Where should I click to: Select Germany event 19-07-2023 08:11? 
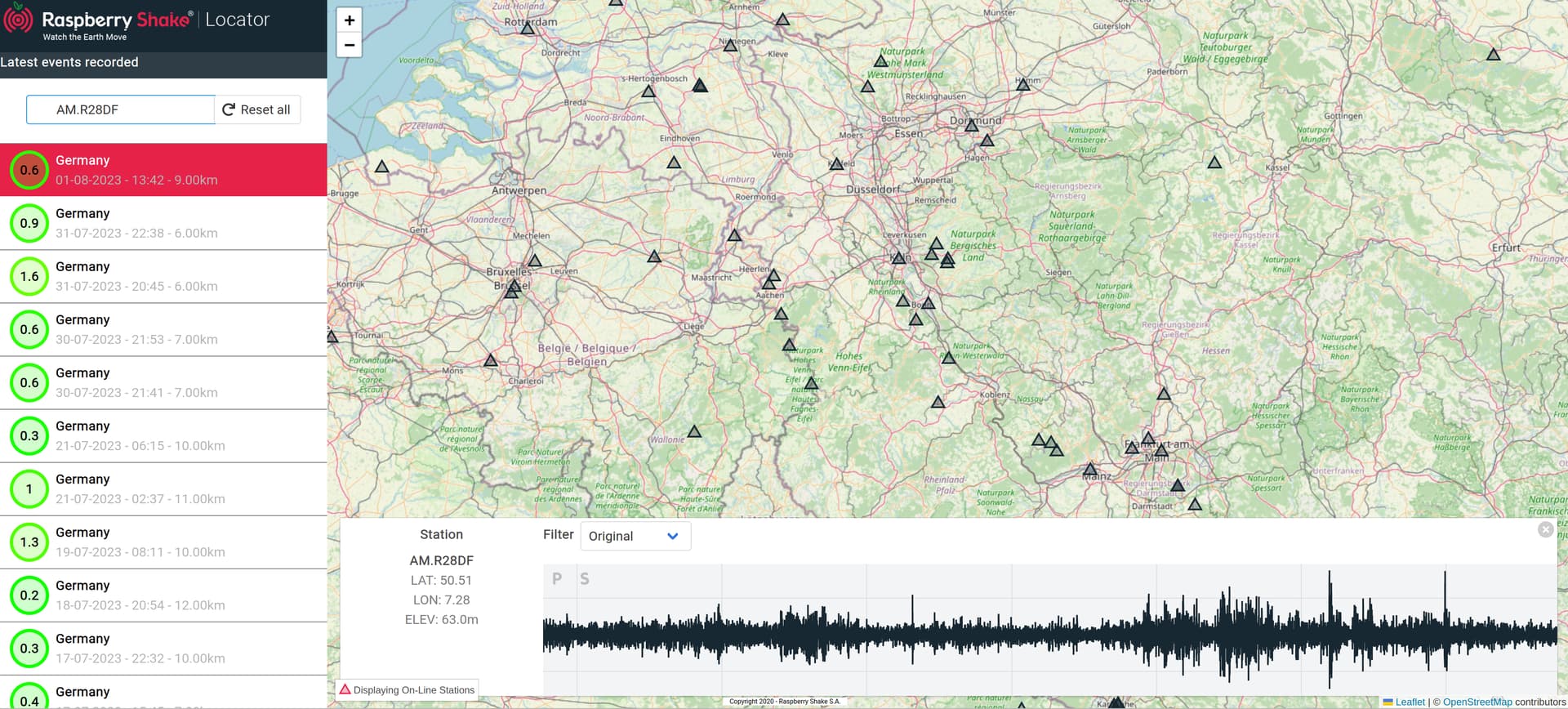pos(163,542)
